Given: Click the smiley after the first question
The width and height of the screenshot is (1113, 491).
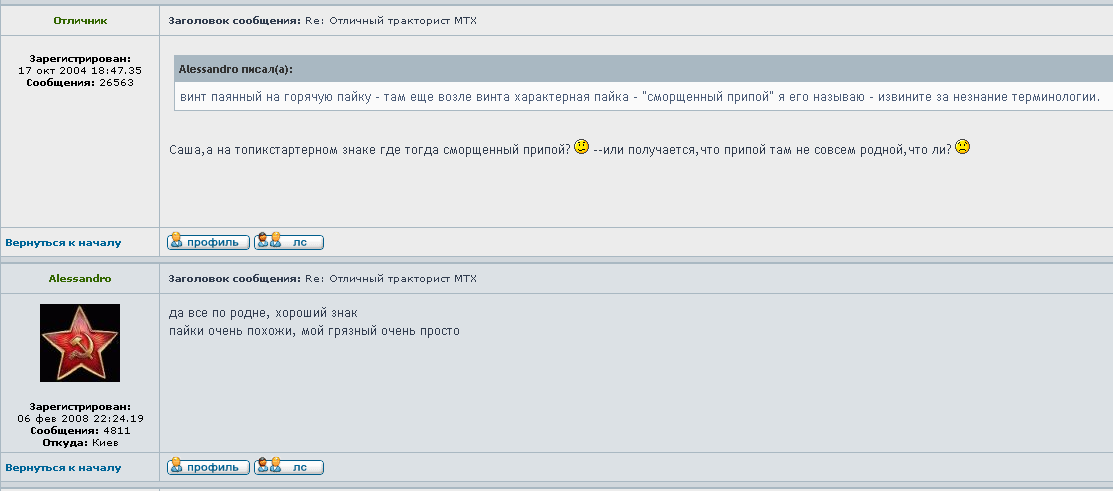Looking at the screenshot, I should 581,147.
